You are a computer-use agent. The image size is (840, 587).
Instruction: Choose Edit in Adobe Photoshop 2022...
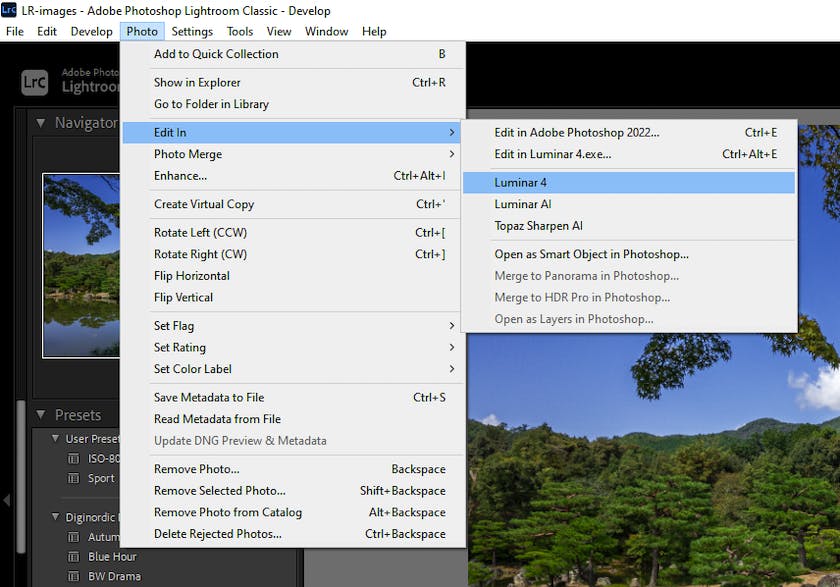629,133
